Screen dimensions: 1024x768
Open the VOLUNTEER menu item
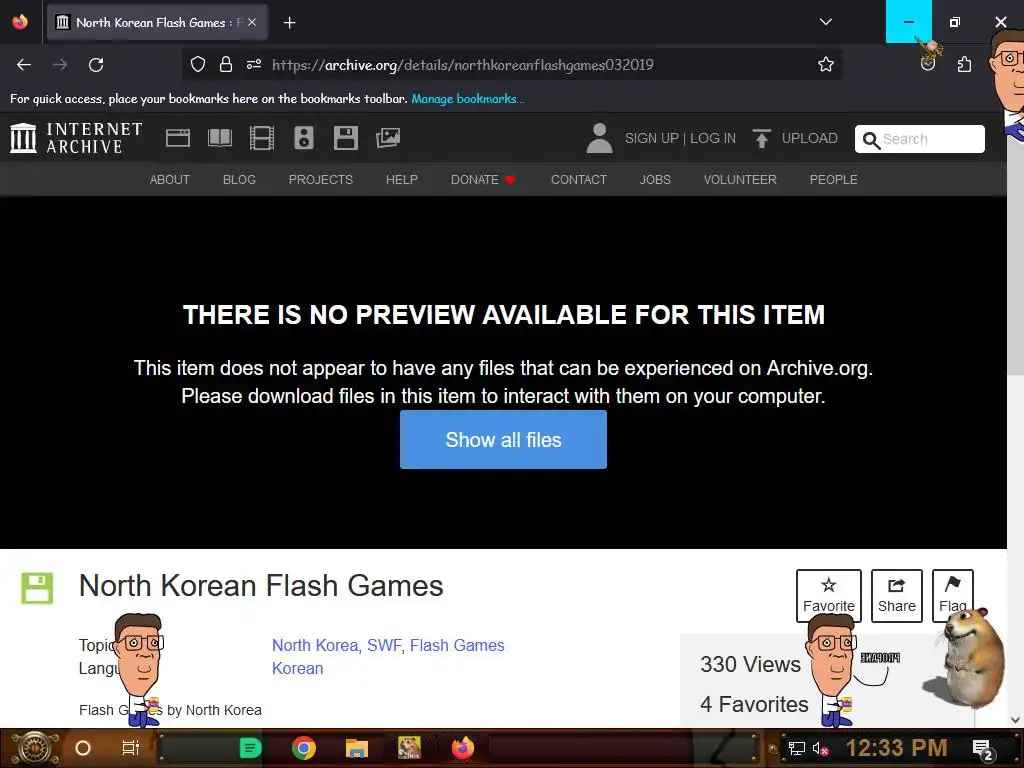(740, 180)
